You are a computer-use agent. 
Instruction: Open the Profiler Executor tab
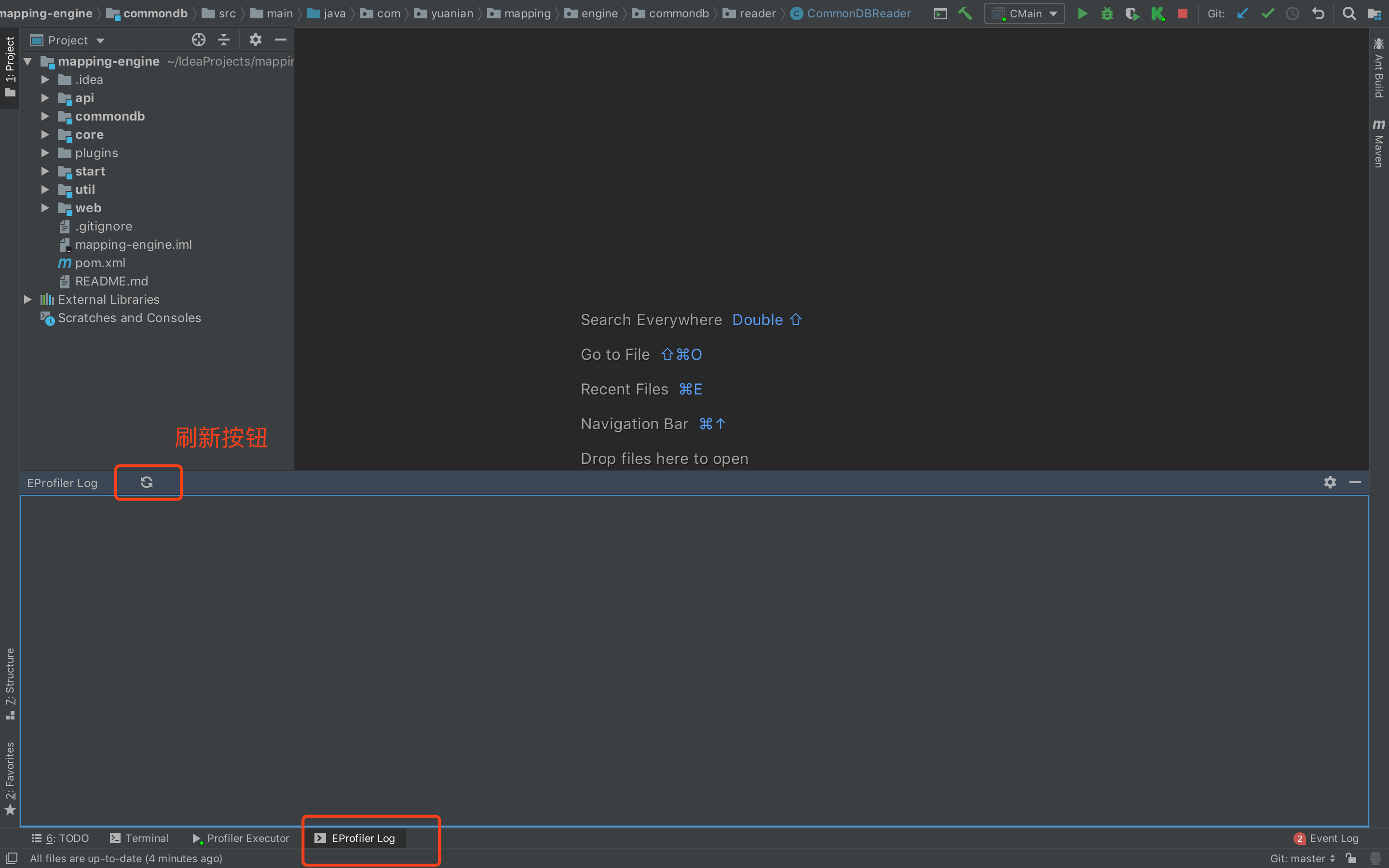pos(241,838)
